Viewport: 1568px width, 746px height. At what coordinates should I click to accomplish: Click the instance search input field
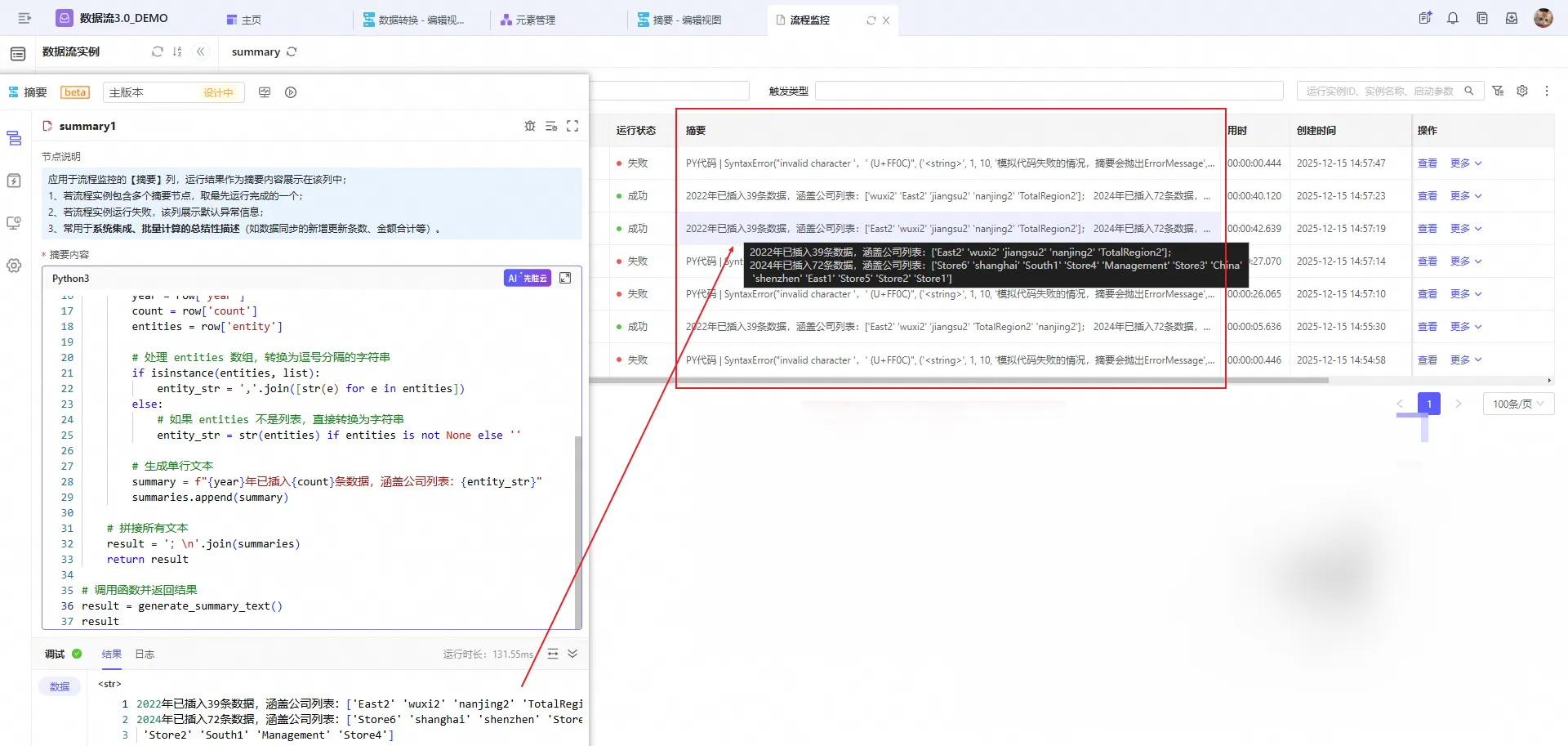pos(1380,91)
